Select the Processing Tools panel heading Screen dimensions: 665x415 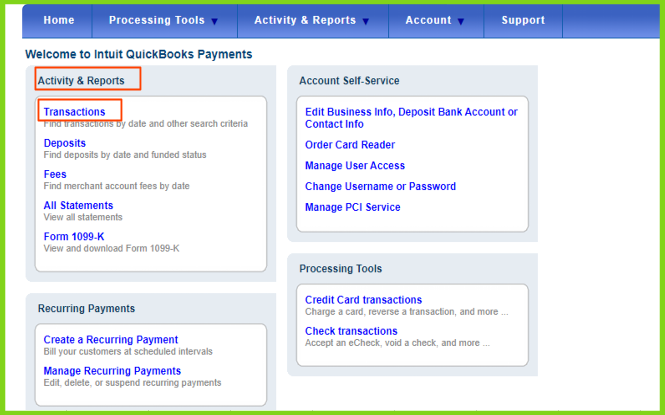coord(341,269)
